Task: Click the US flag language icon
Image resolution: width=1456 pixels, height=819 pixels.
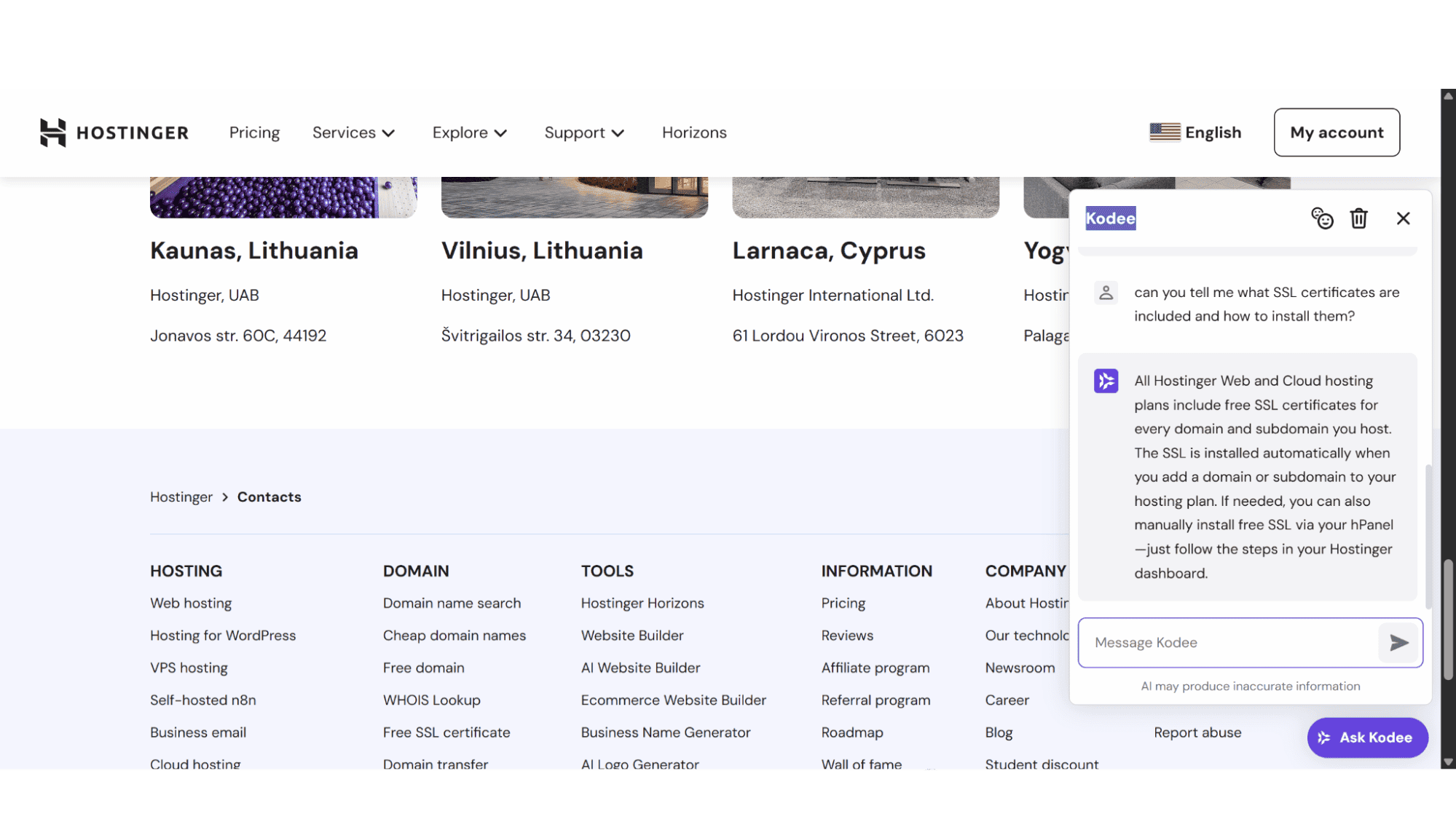Action: [x=1165, y=132]
